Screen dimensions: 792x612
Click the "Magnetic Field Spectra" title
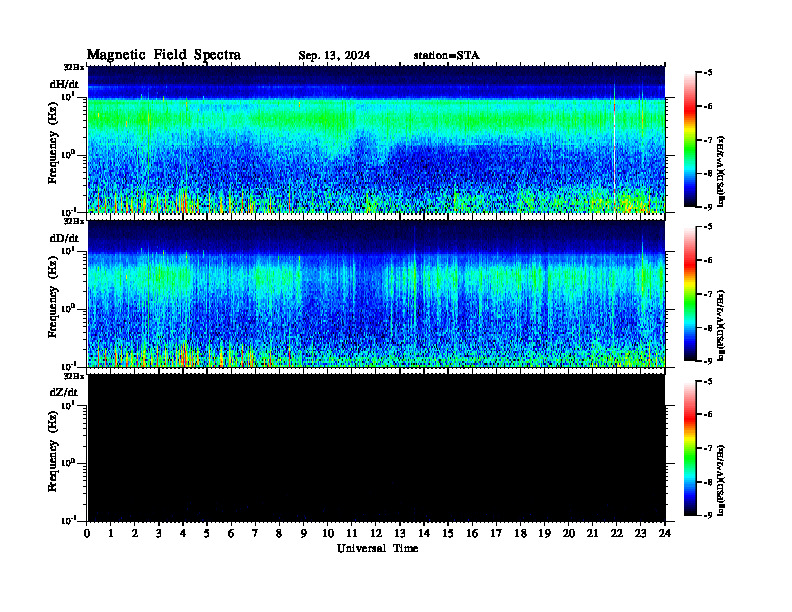(x=164, y=55)
